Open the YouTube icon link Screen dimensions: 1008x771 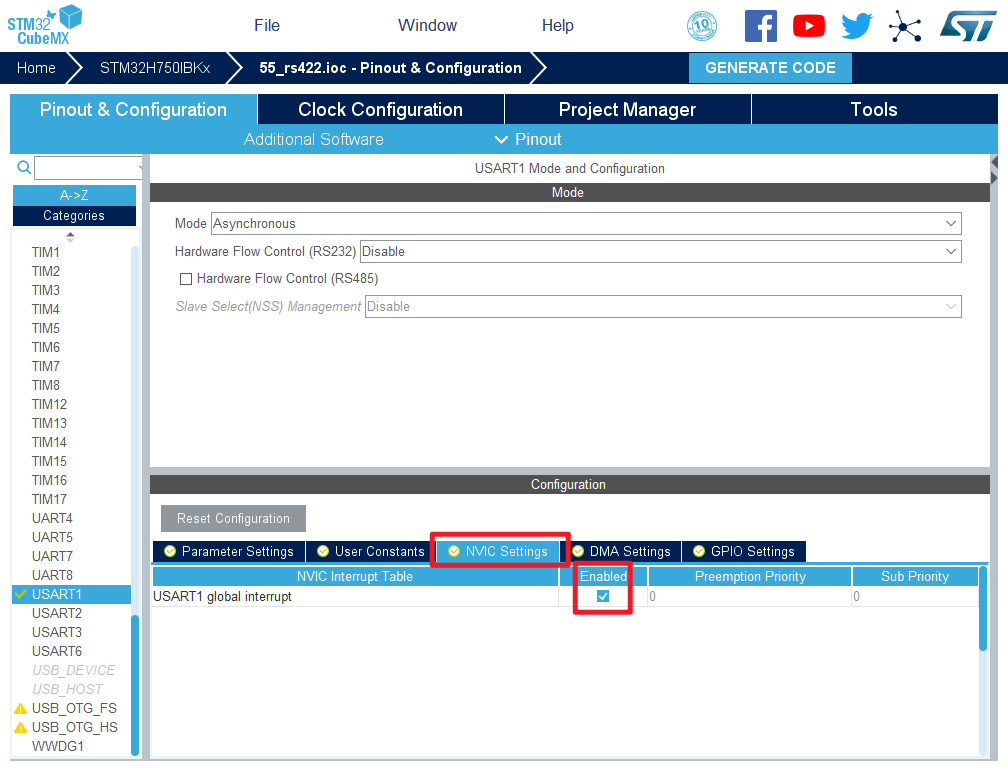click(x=808, y=26)
